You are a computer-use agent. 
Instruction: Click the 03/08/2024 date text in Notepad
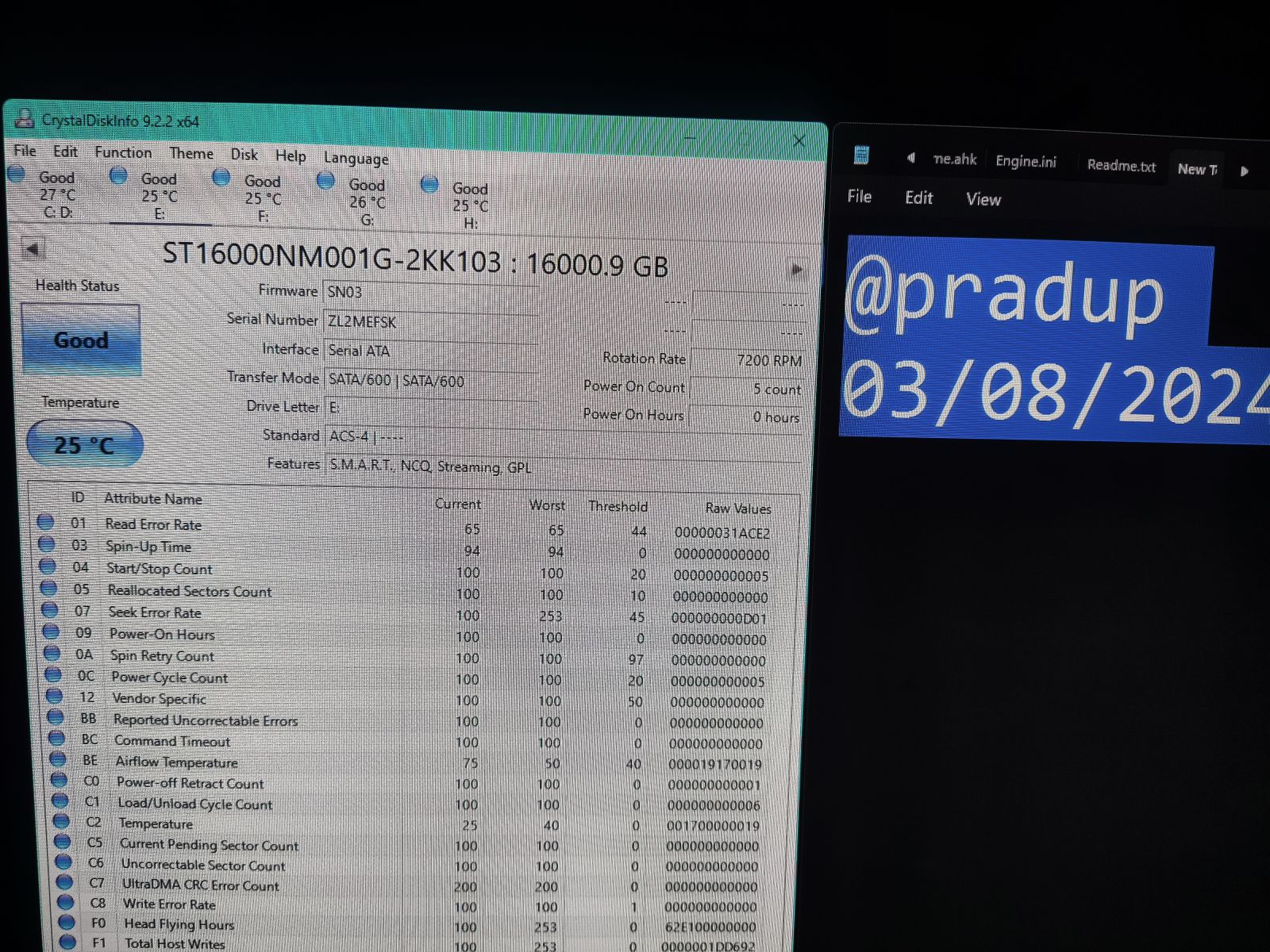[x=1056, y=394]
